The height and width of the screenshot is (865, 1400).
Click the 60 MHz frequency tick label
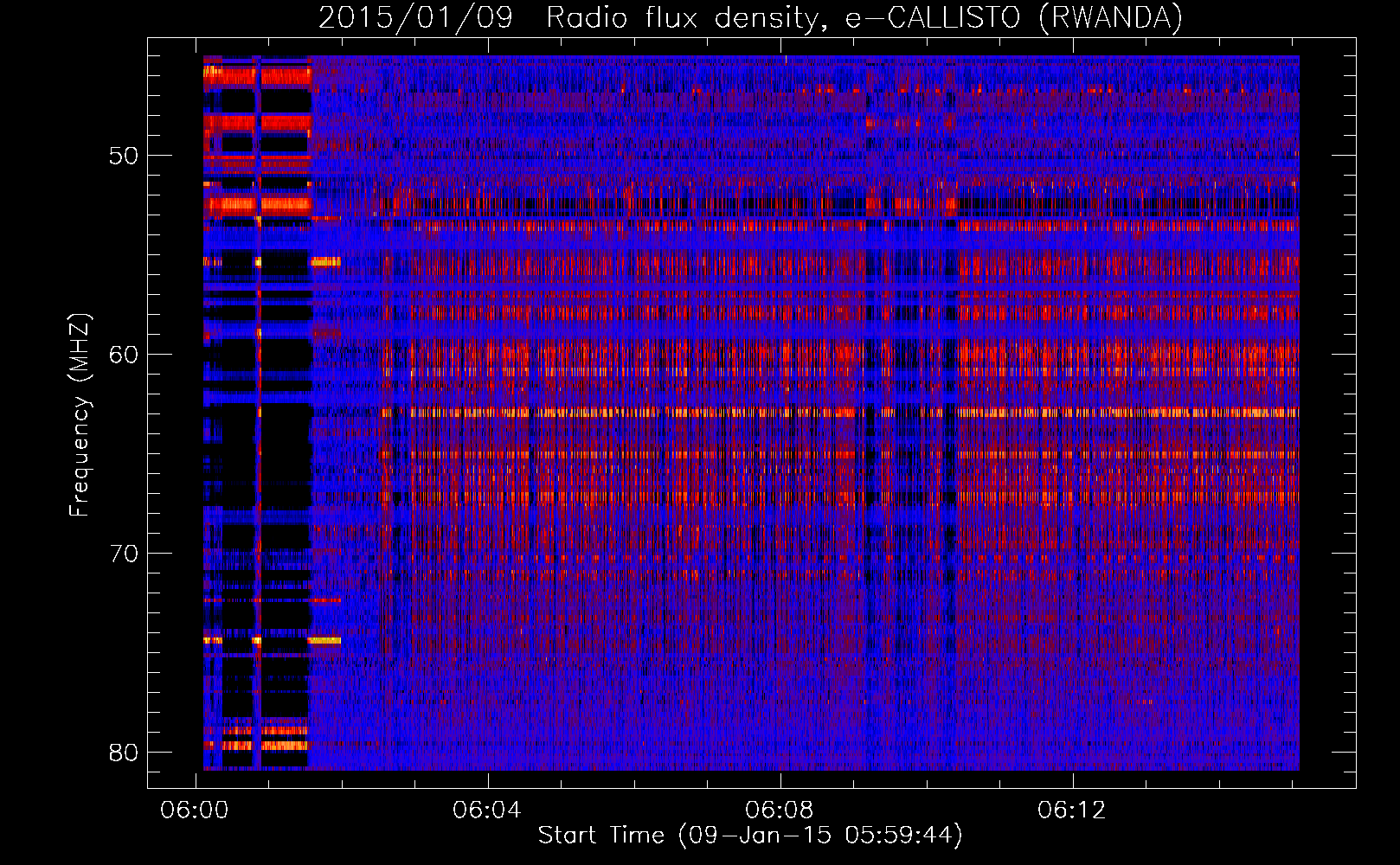coord(124,355)
